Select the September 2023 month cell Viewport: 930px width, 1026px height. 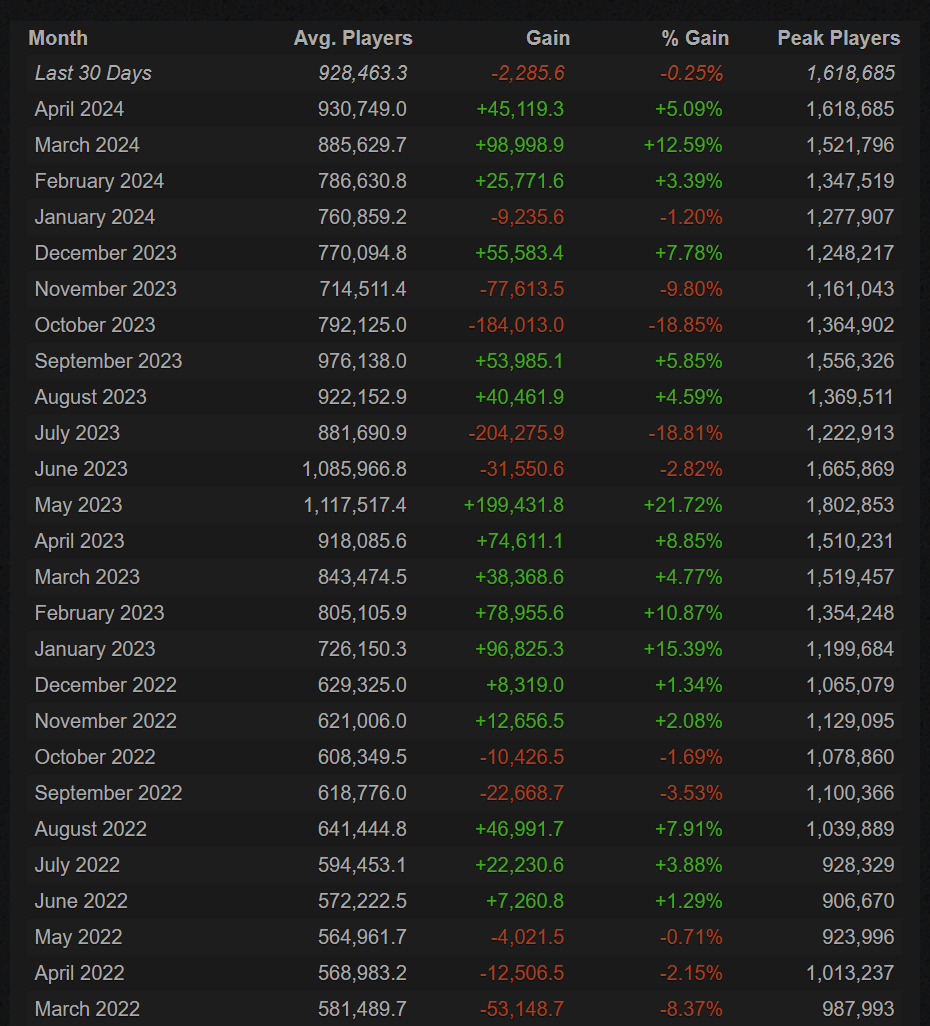109,361
